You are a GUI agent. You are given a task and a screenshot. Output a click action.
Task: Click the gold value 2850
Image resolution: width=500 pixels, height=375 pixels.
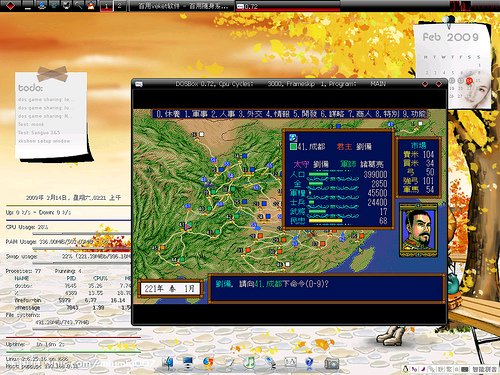(x=379, y=184)
